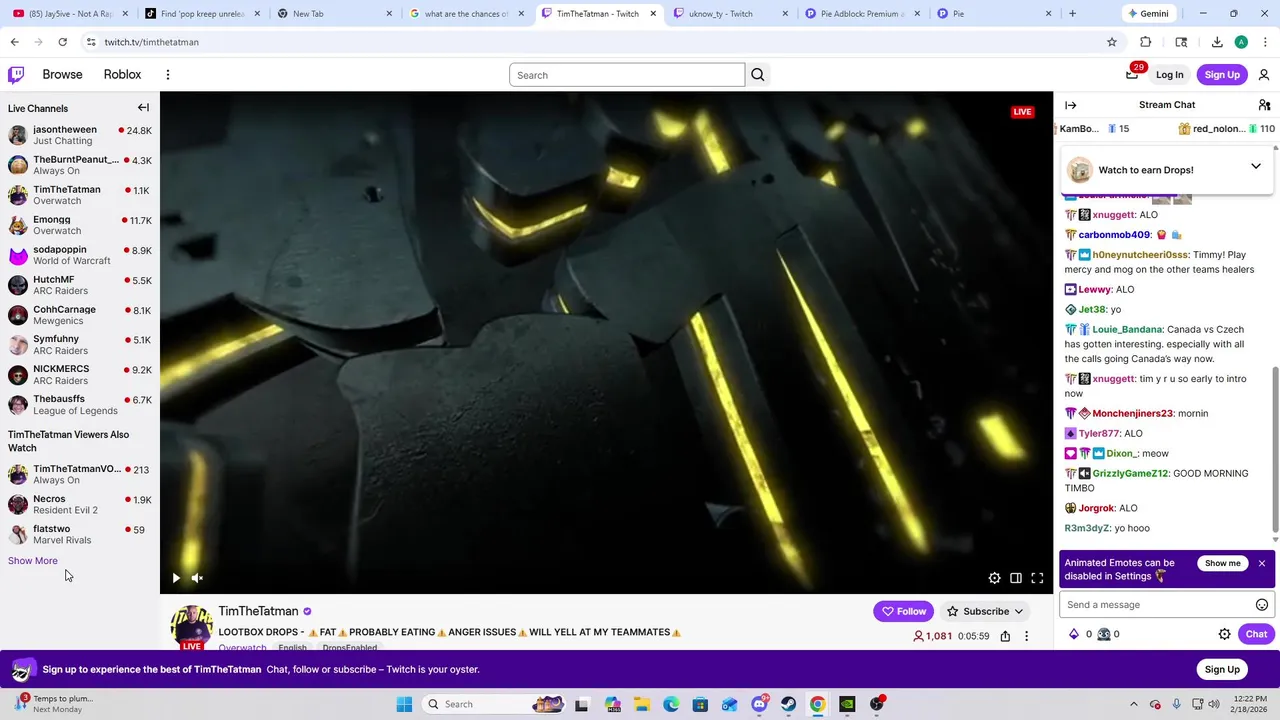Collapse the stream chat panel arrow
This screenshot has width=1280, height=720.
pyautogui.click(x=1071, y=105)
